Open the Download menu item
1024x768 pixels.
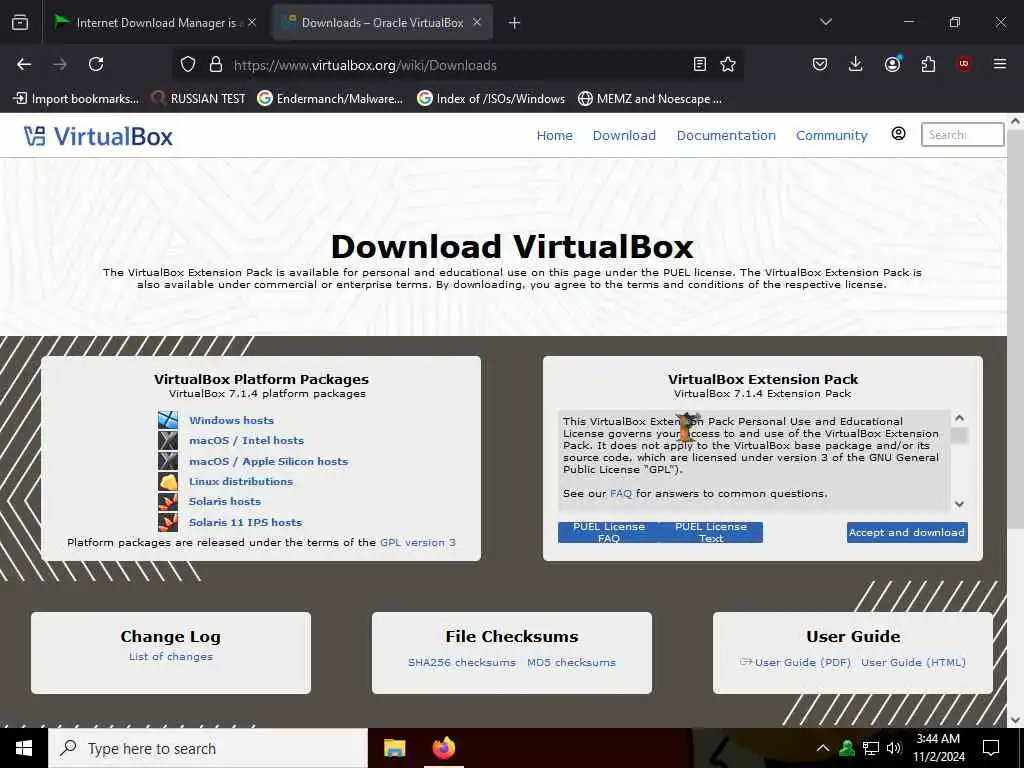(624, 135)
